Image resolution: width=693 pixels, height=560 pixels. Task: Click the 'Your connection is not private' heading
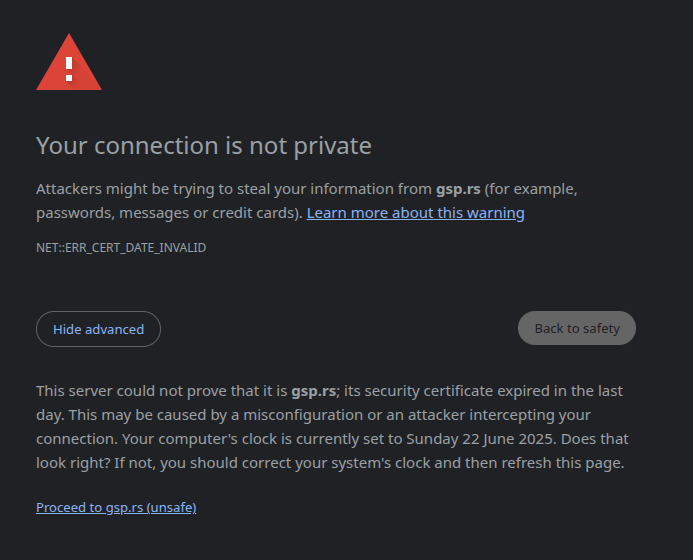point(204,145)
